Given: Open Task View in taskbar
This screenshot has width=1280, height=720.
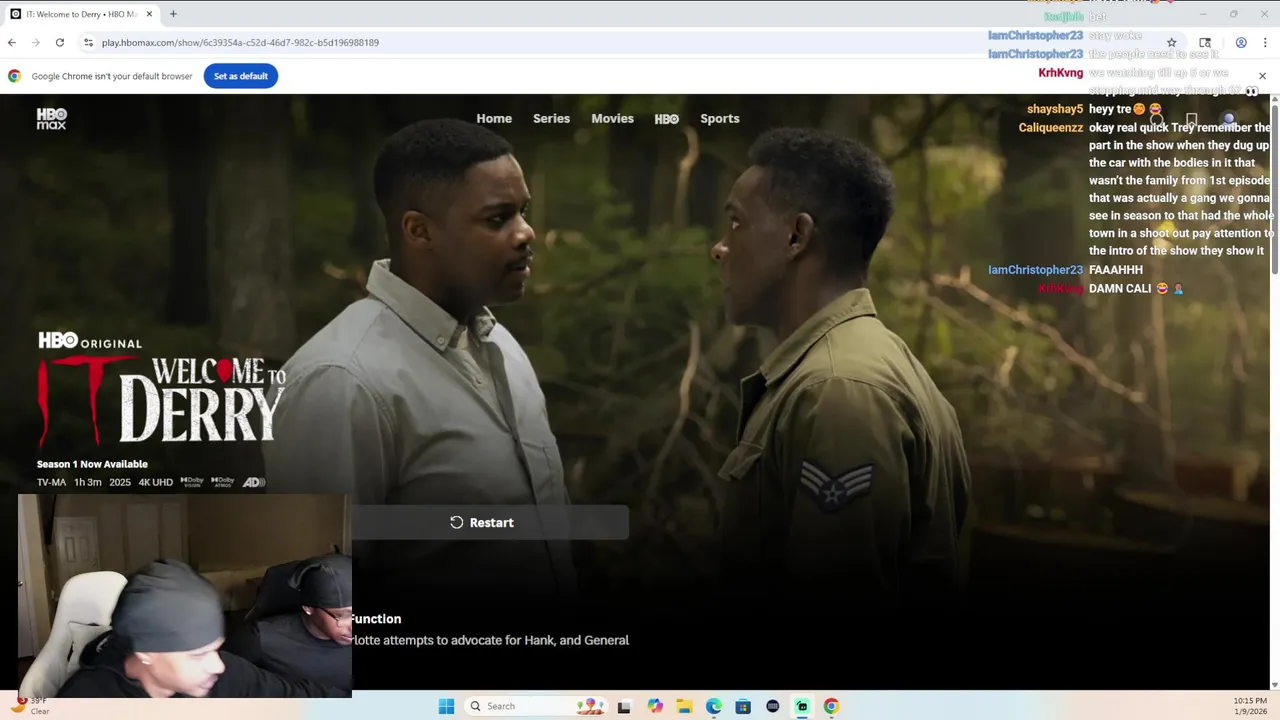Looking at the screenshot, I should pos(624,706).
